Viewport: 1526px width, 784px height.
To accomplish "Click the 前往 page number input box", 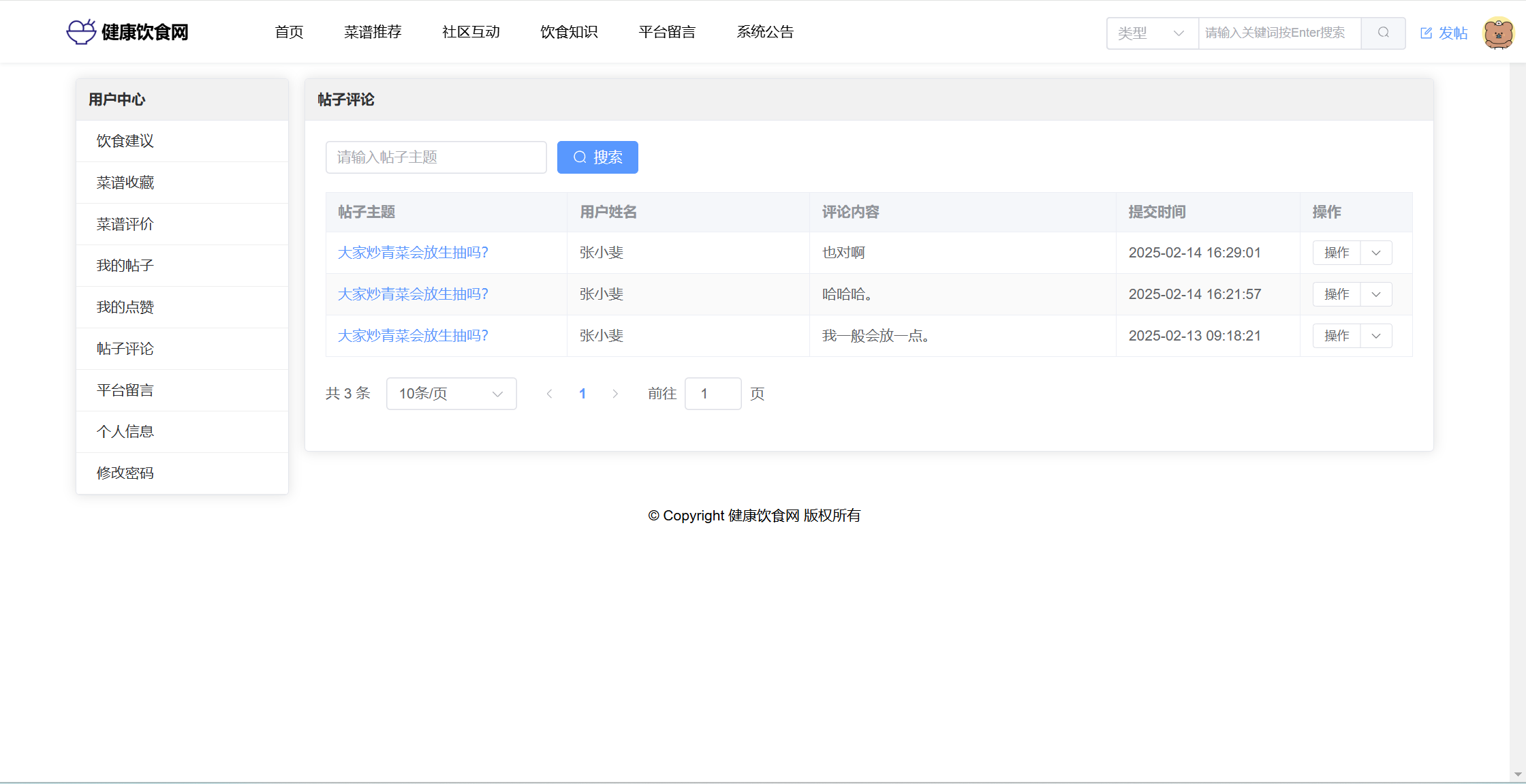I will coord(713,394).
